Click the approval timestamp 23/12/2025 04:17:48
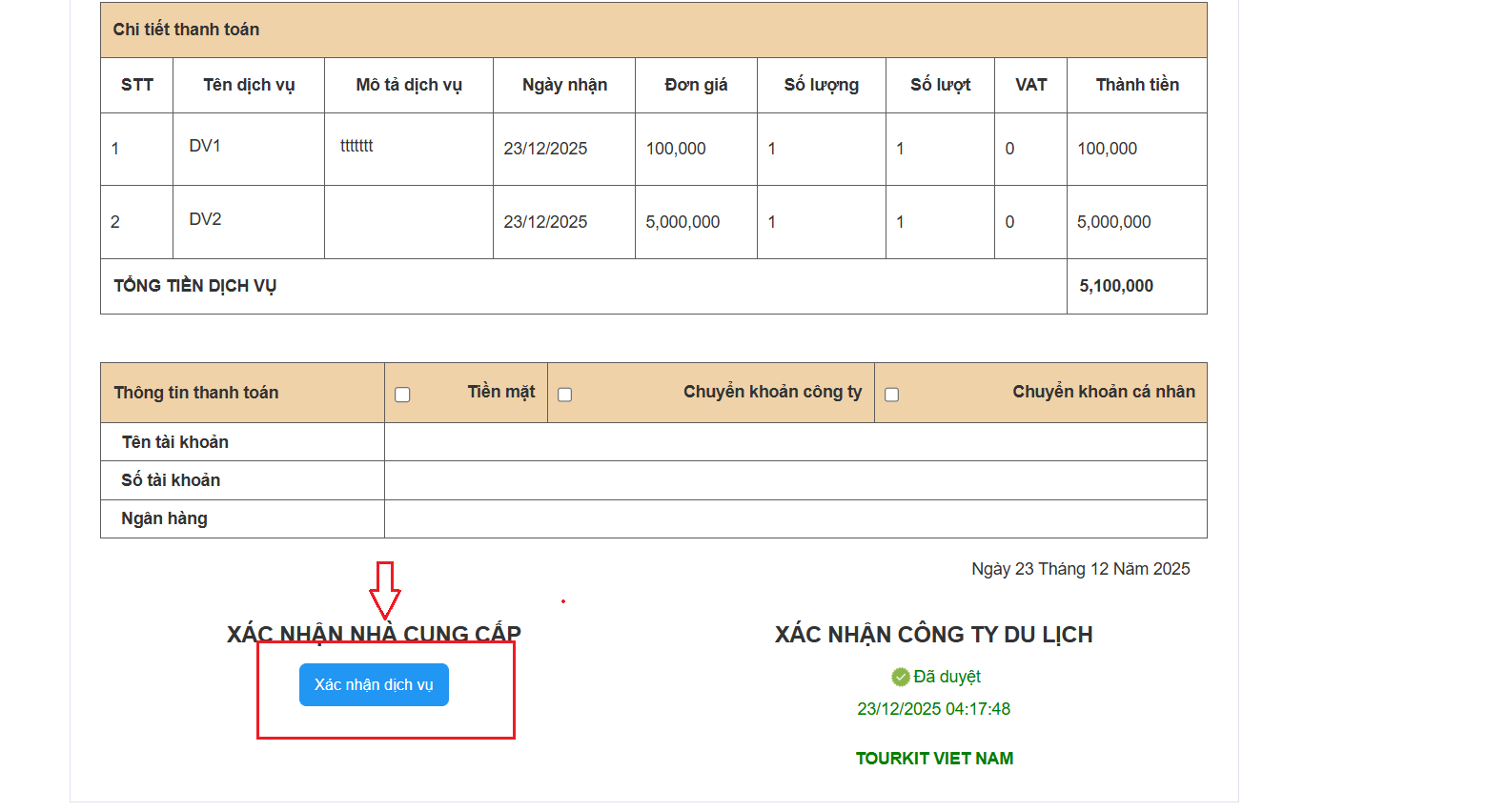The height and width of the screenshot is (812, 1487). coord(933,709)
